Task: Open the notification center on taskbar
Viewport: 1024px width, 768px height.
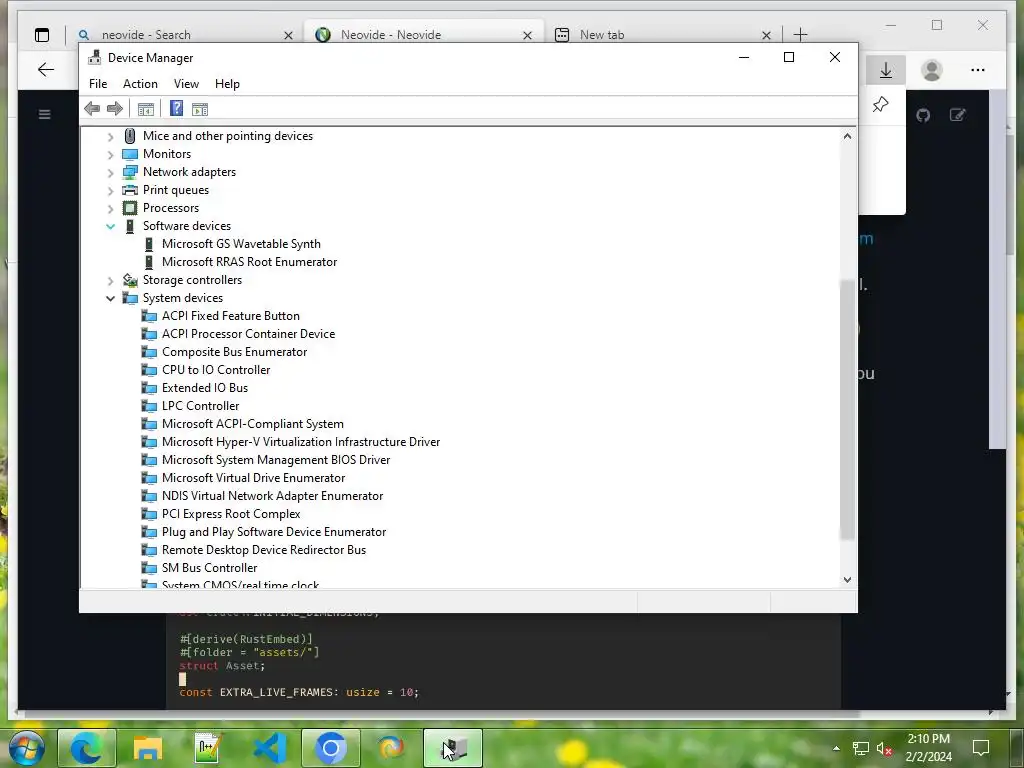Action: click(980, 748)
